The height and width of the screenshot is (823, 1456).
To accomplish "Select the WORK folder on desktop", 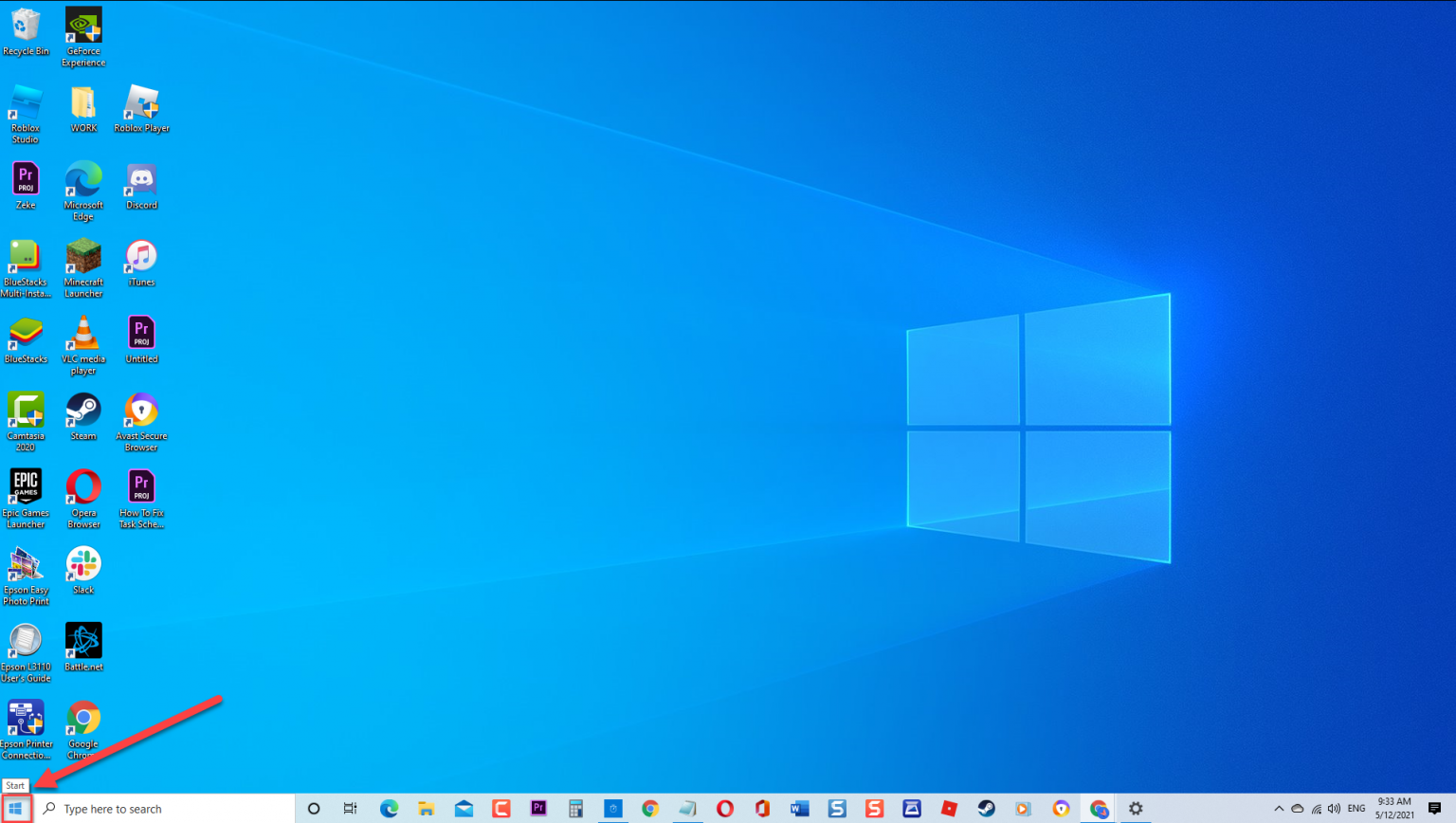I will [x=83, y=109].
